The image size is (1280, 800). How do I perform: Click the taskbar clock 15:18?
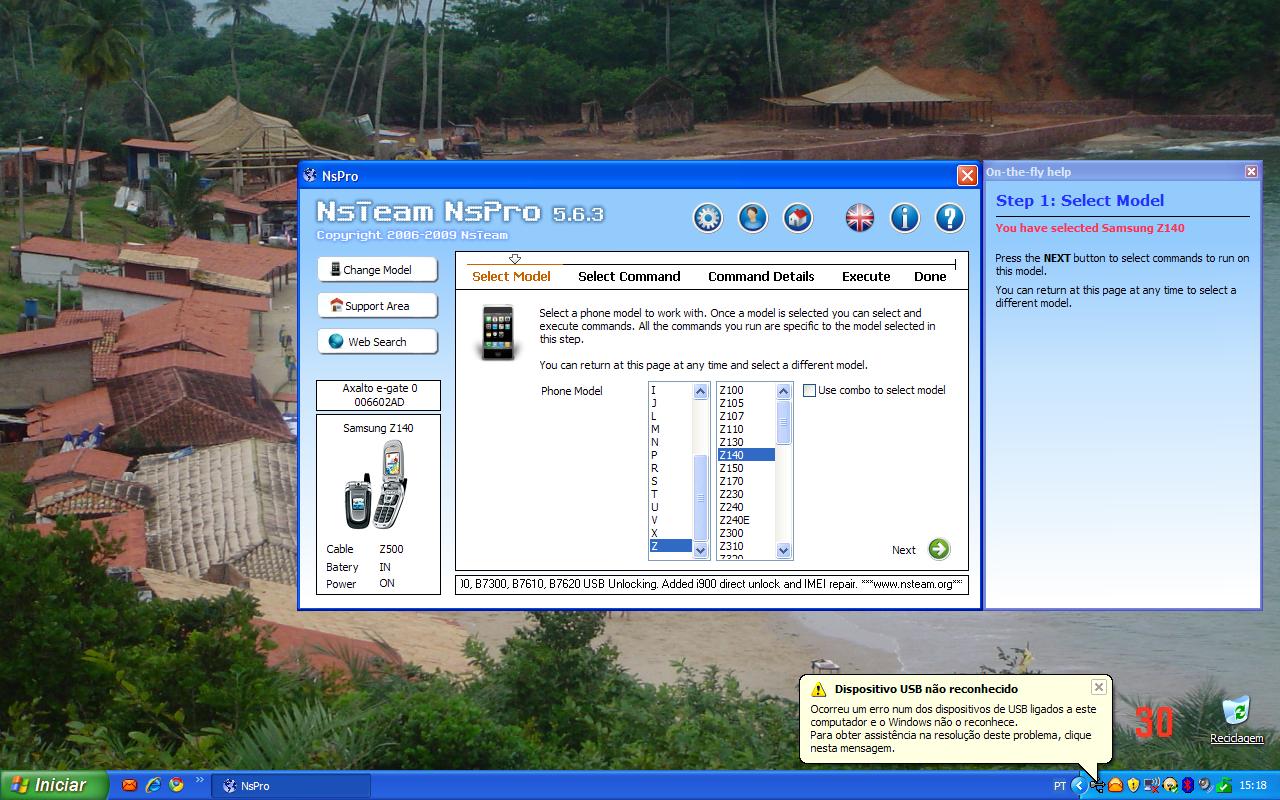(x=1253, y=786)
